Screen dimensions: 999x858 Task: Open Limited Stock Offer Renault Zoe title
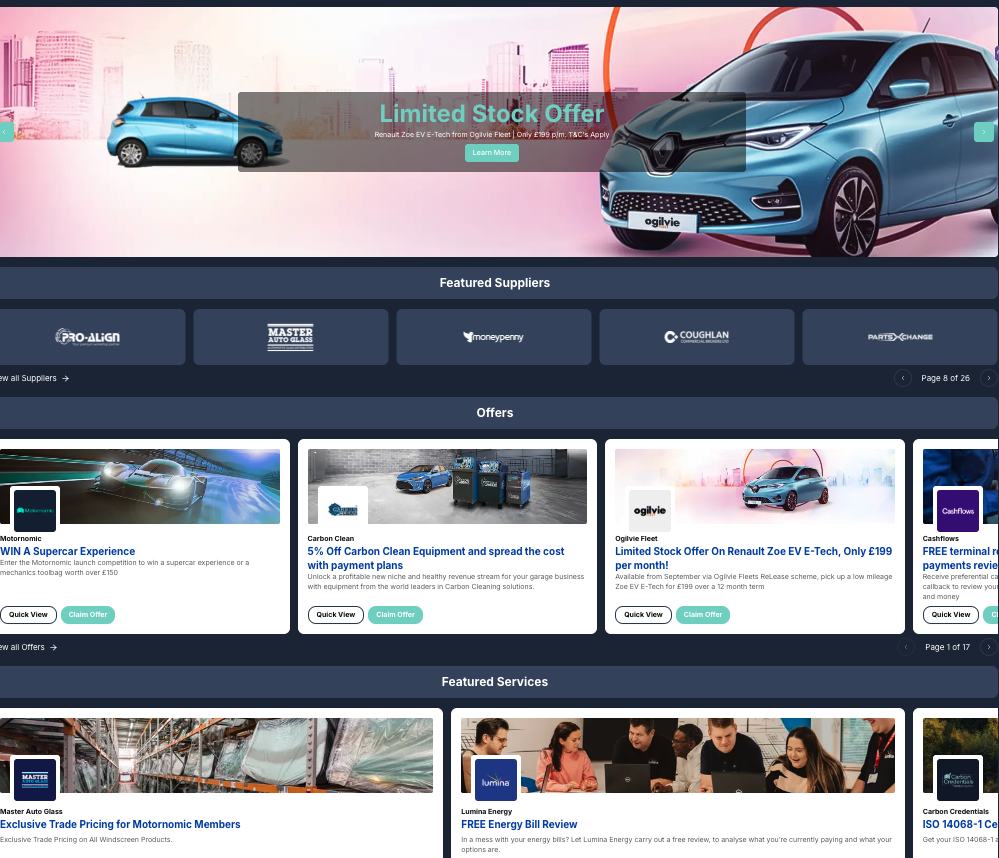pyautogui.click(x=753, y=559)
